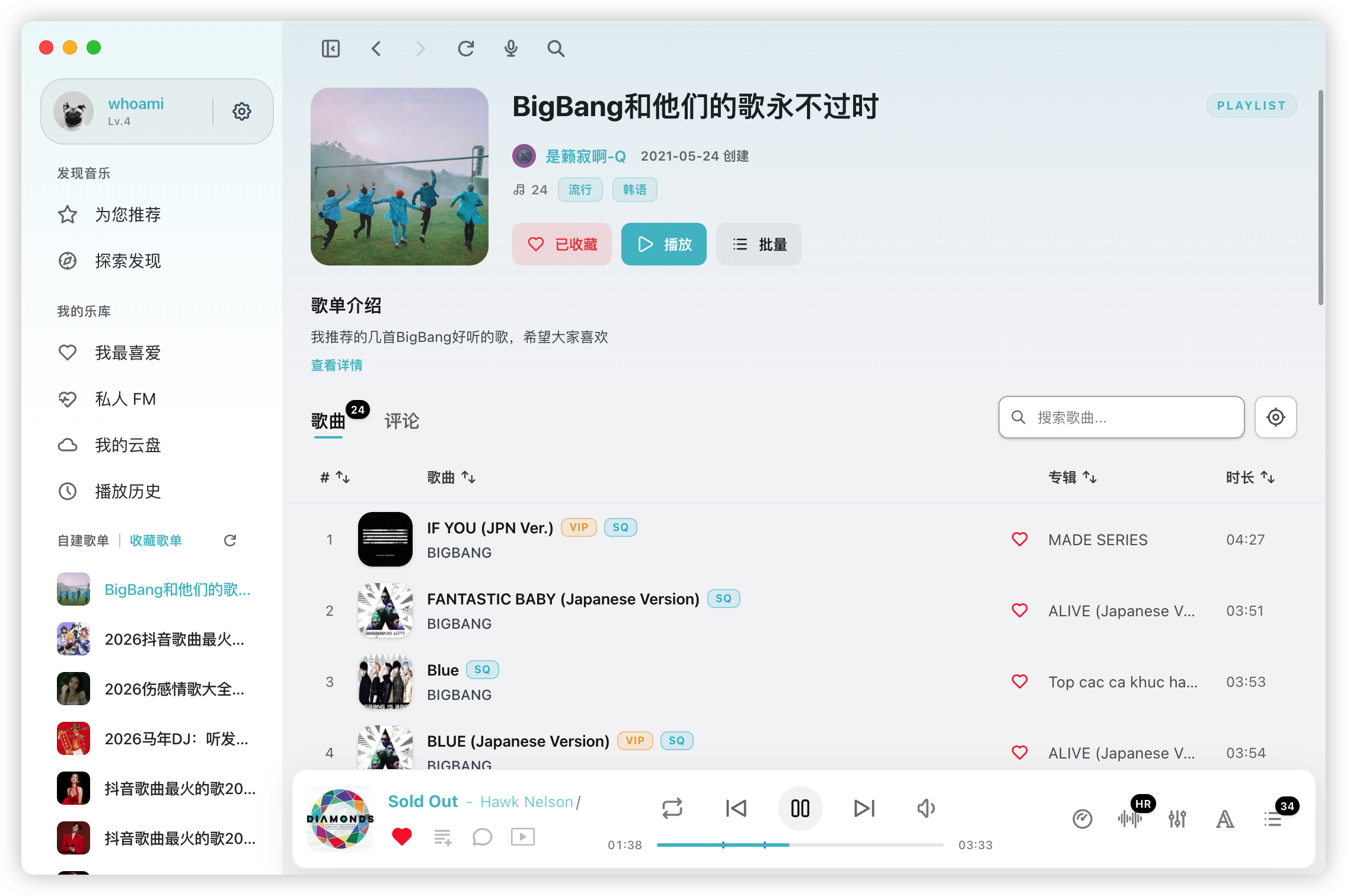Go forward with the right arrow

[421, 48]
